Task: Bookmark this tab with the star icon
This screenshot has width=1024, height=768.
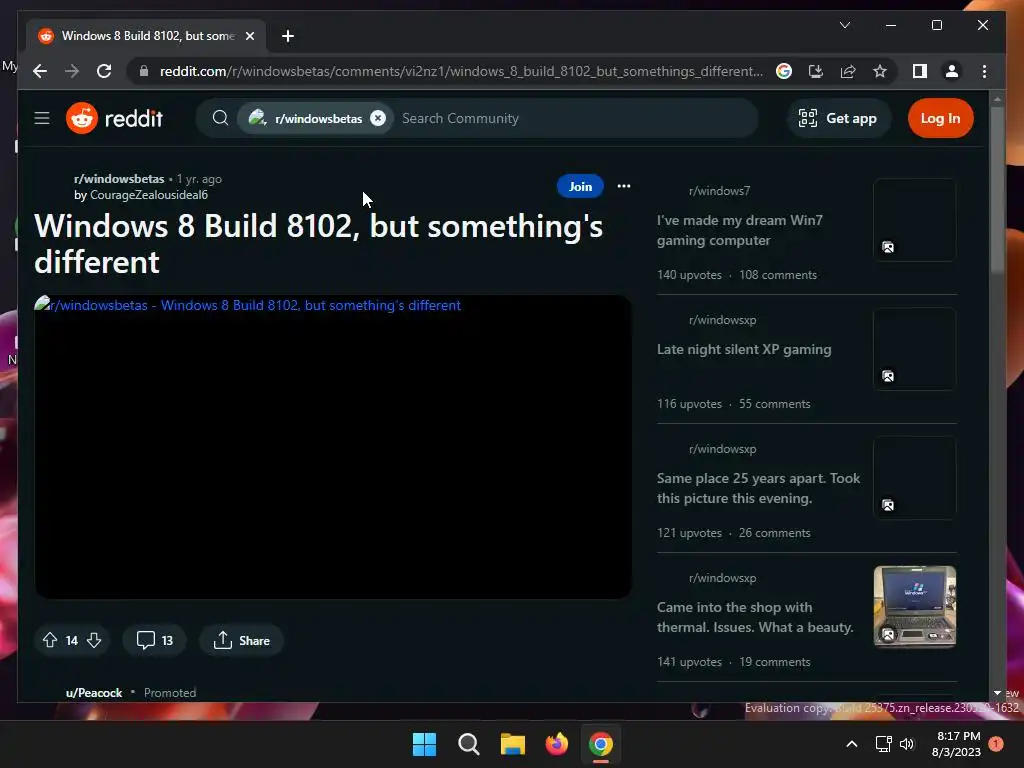Action: [x=880, y=71]
